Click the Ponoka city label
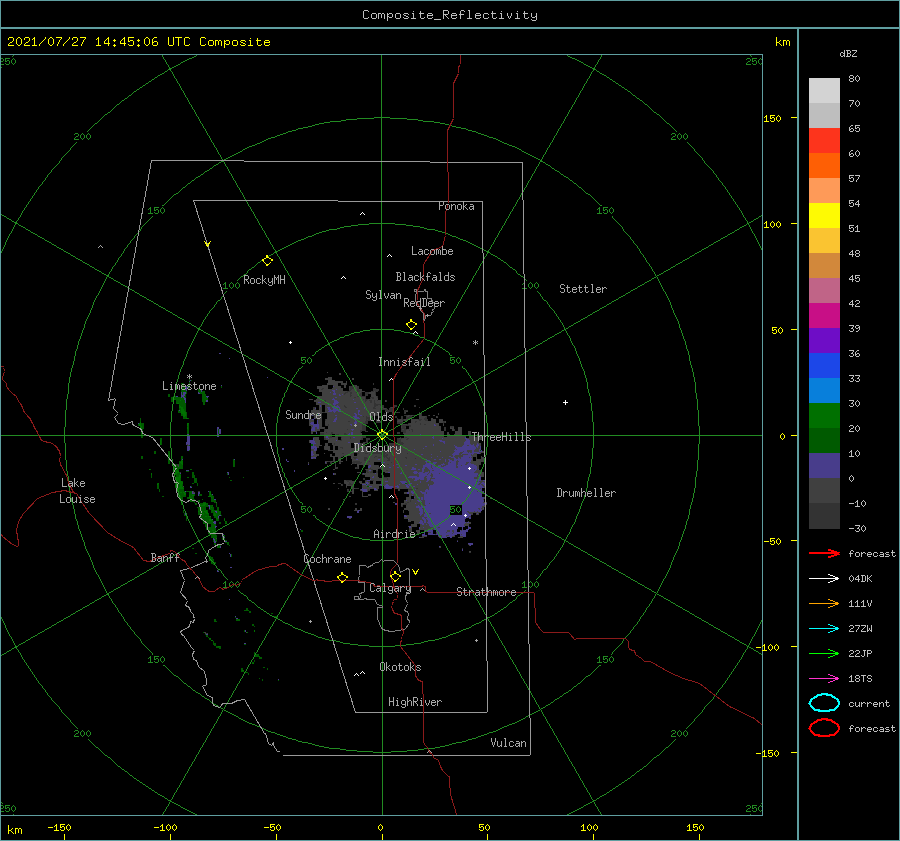The height and width of the screenshot is (841, 900). (x=456, y=207)
